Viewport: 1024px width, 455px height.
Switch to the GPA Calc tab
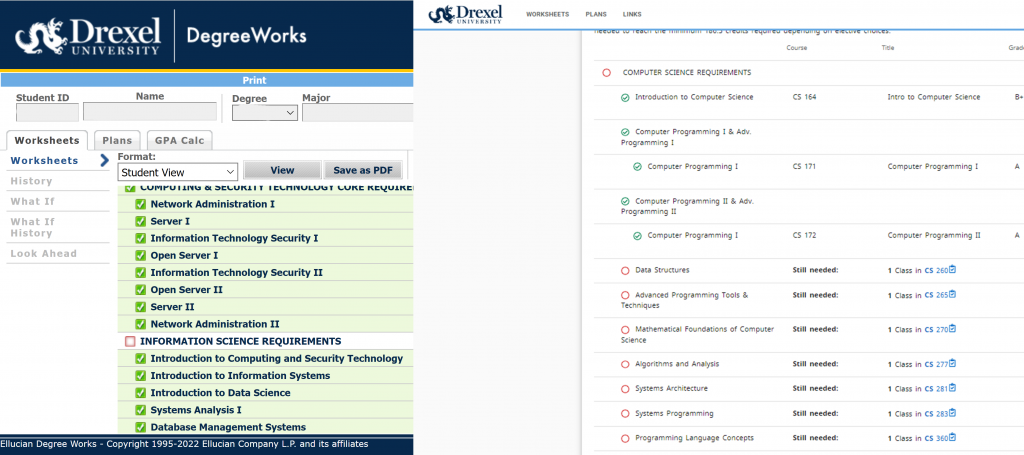point(179,140)
